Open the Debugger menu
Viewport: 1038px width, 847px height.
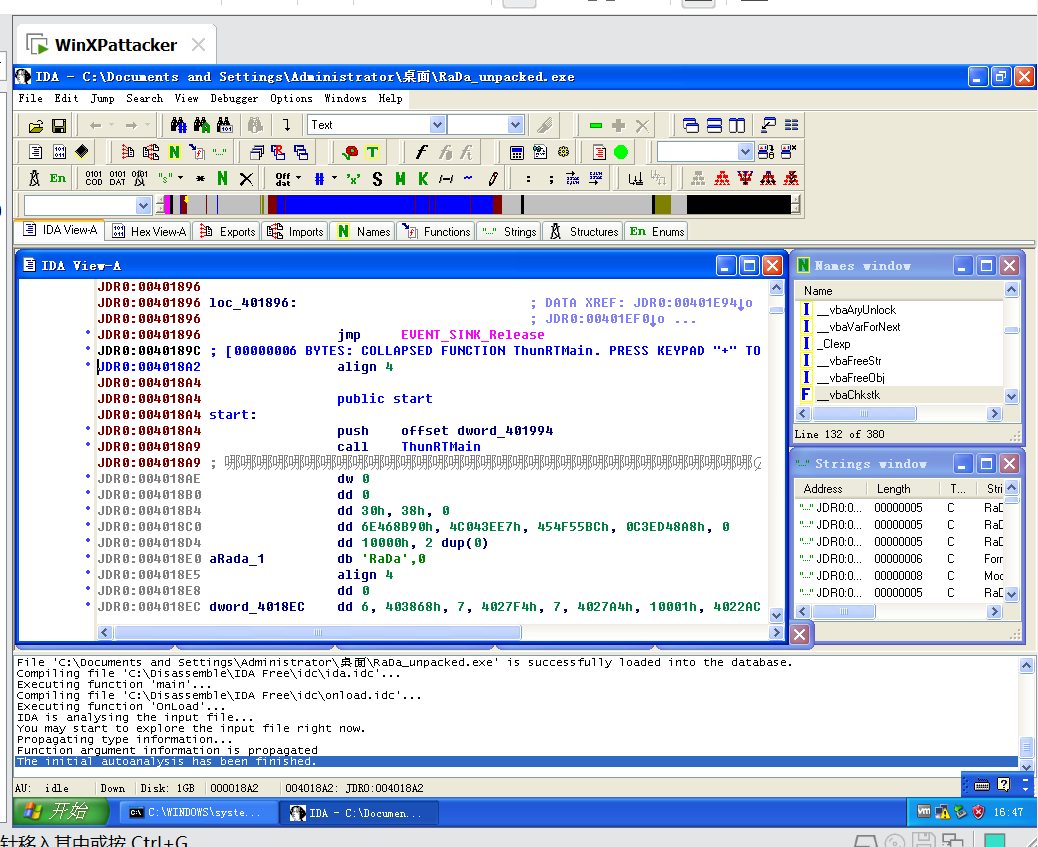click(234, 98)
